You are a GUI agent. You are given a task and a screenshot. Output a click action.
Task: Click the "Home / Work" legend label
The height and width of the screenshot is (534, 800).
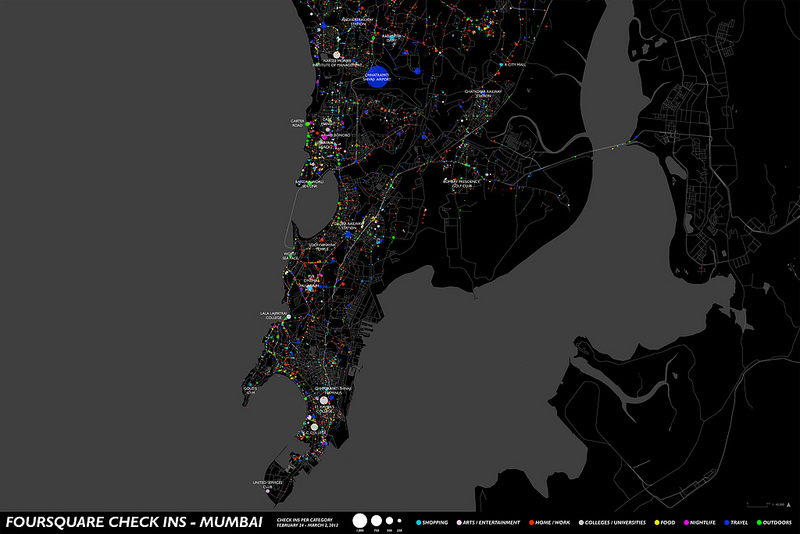(x=553, y=522)
